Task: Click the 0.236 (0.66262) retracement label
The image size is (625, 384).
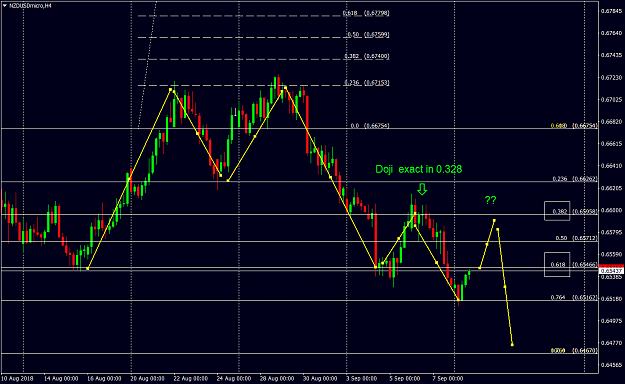Action: coord(575,179)
